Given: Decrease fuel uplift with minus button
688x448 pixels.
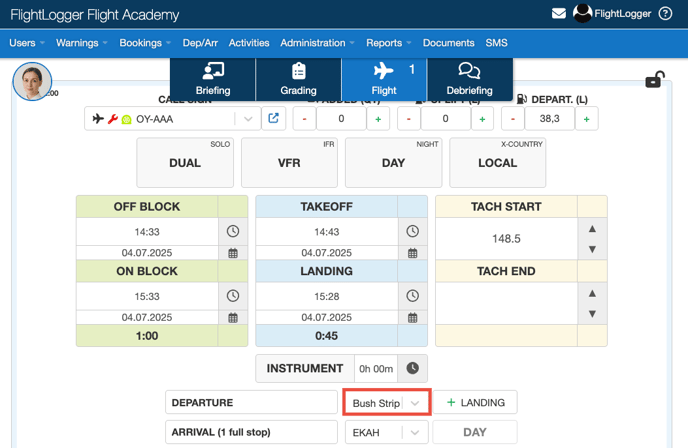Looking at the screenshot, I should [408, 119].
